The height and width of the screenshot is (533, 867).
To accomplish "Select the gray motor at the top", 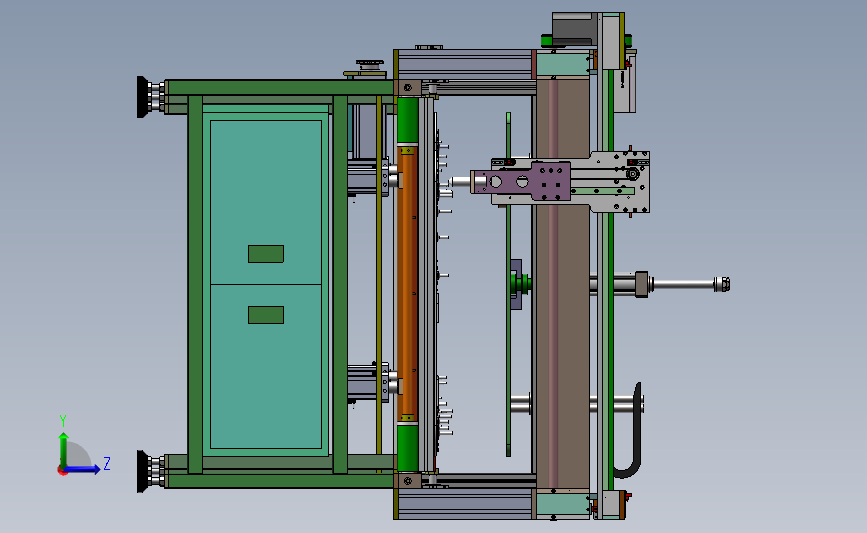I will coord(574,29).
